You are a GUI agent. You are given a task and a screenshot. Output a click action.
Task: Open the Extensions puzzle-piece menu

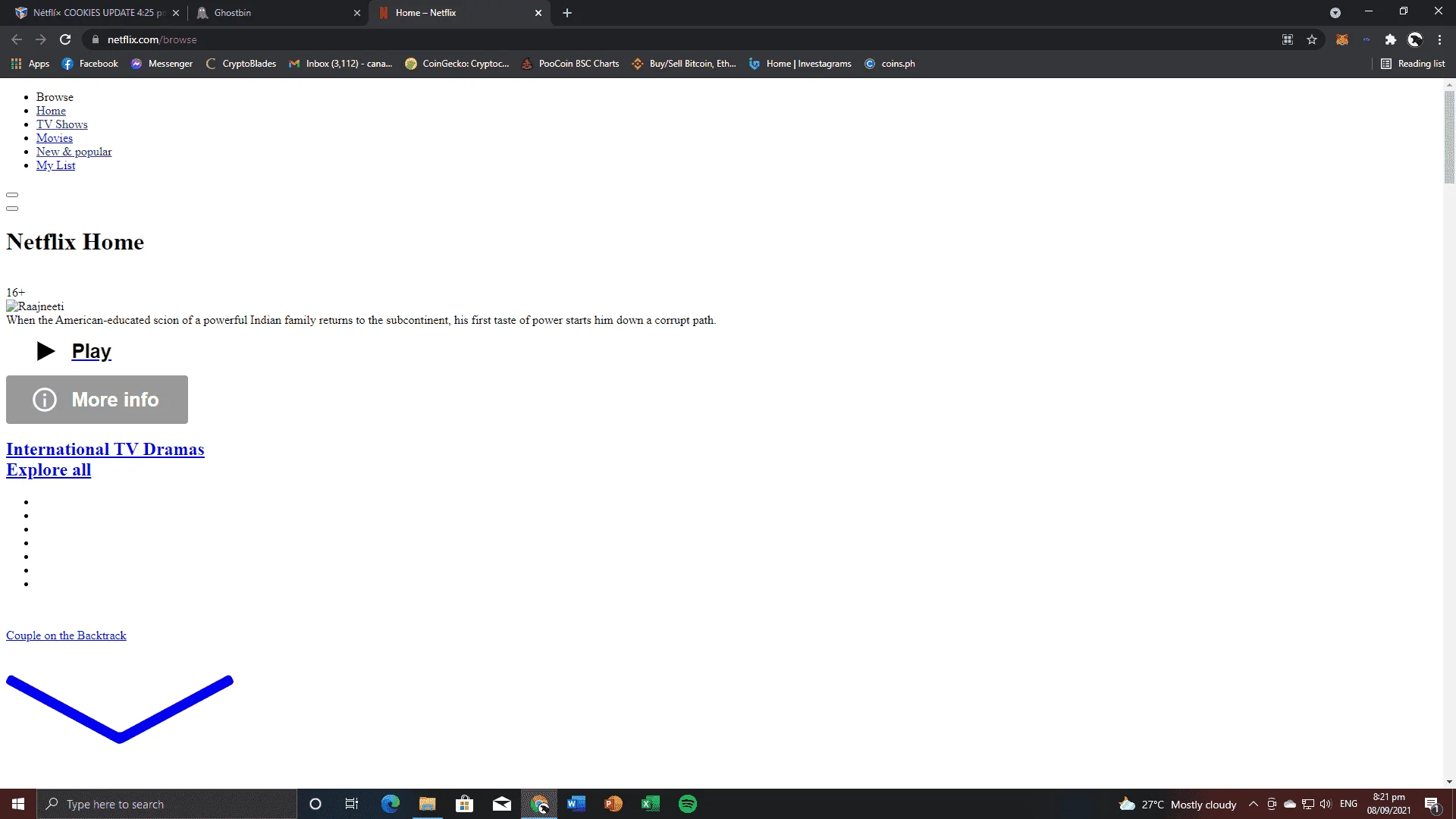[1390, 39]
